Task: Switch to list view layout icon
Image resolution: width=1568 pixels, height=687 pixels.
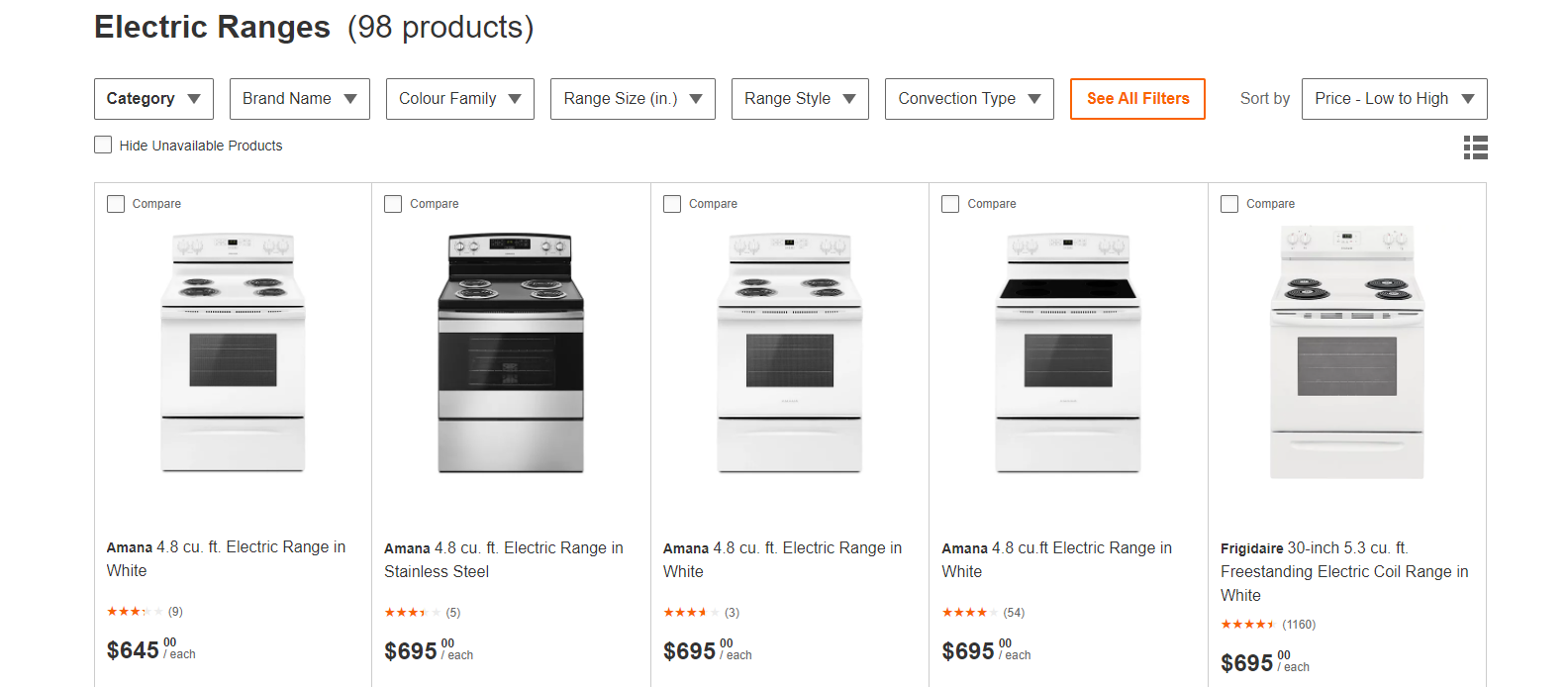Action: tap(1475, 147)
